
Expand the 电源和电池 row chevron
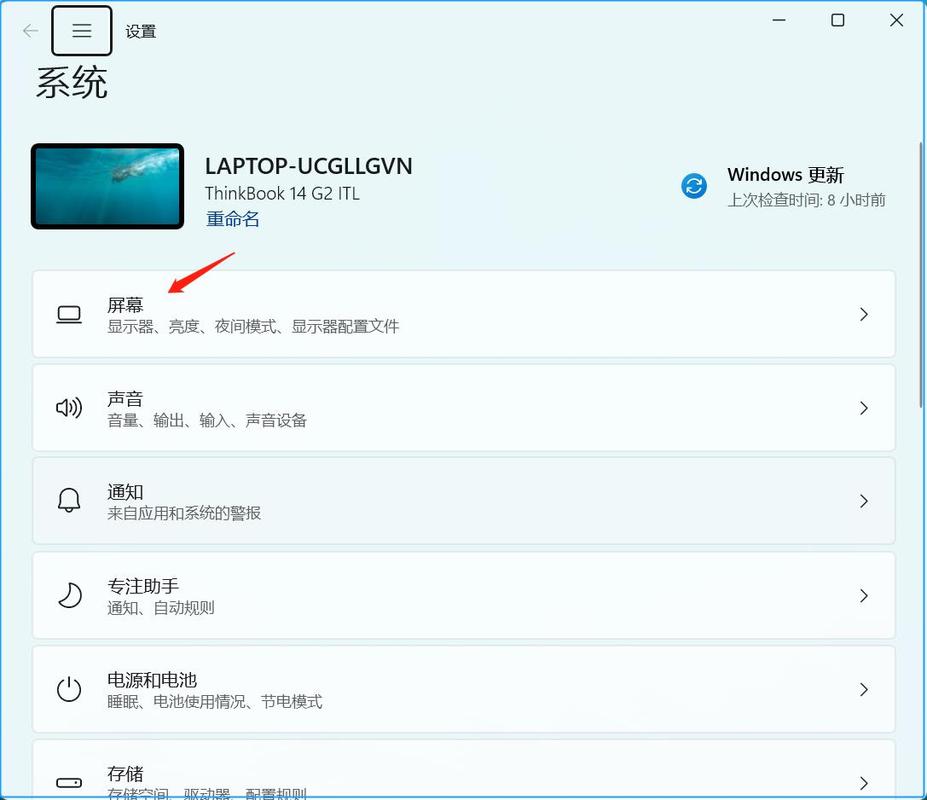[x=864, y=689]
